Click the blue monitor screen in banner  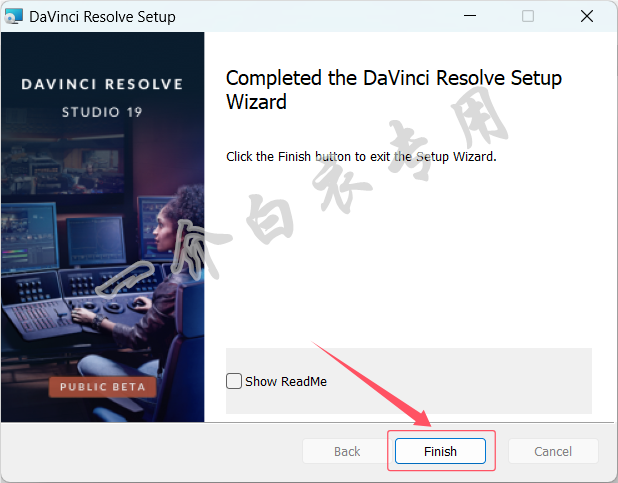tap(96, 241)
